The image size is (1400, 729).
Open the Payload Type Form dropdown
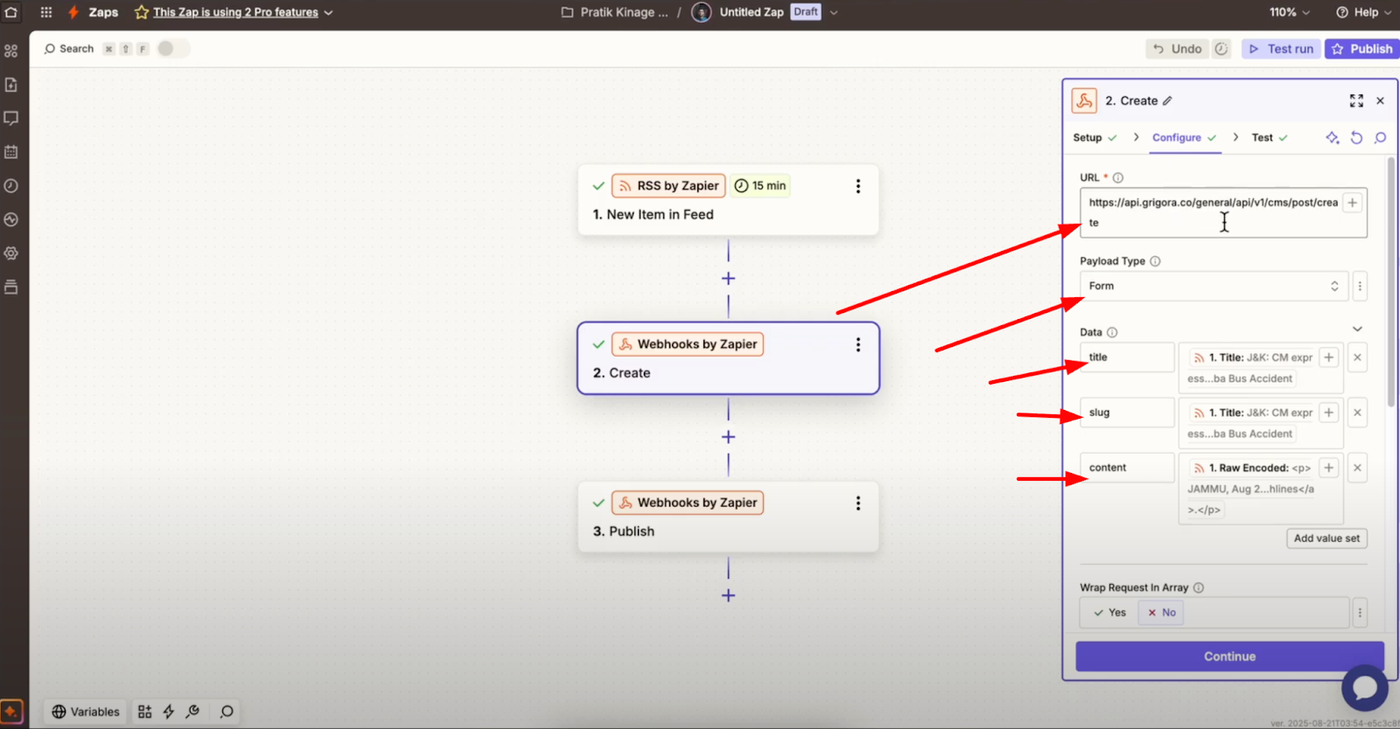click(1214, 286)
